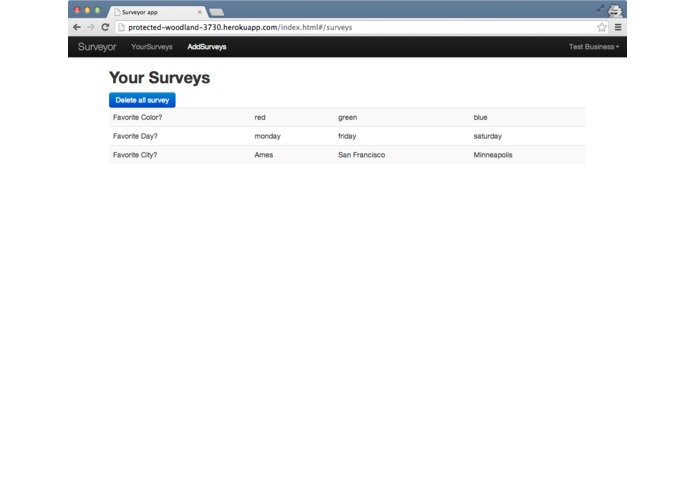Viewport: 695px width, 494px height.
Task: Click the incognito spy icon
Action: tap(615, 10)
